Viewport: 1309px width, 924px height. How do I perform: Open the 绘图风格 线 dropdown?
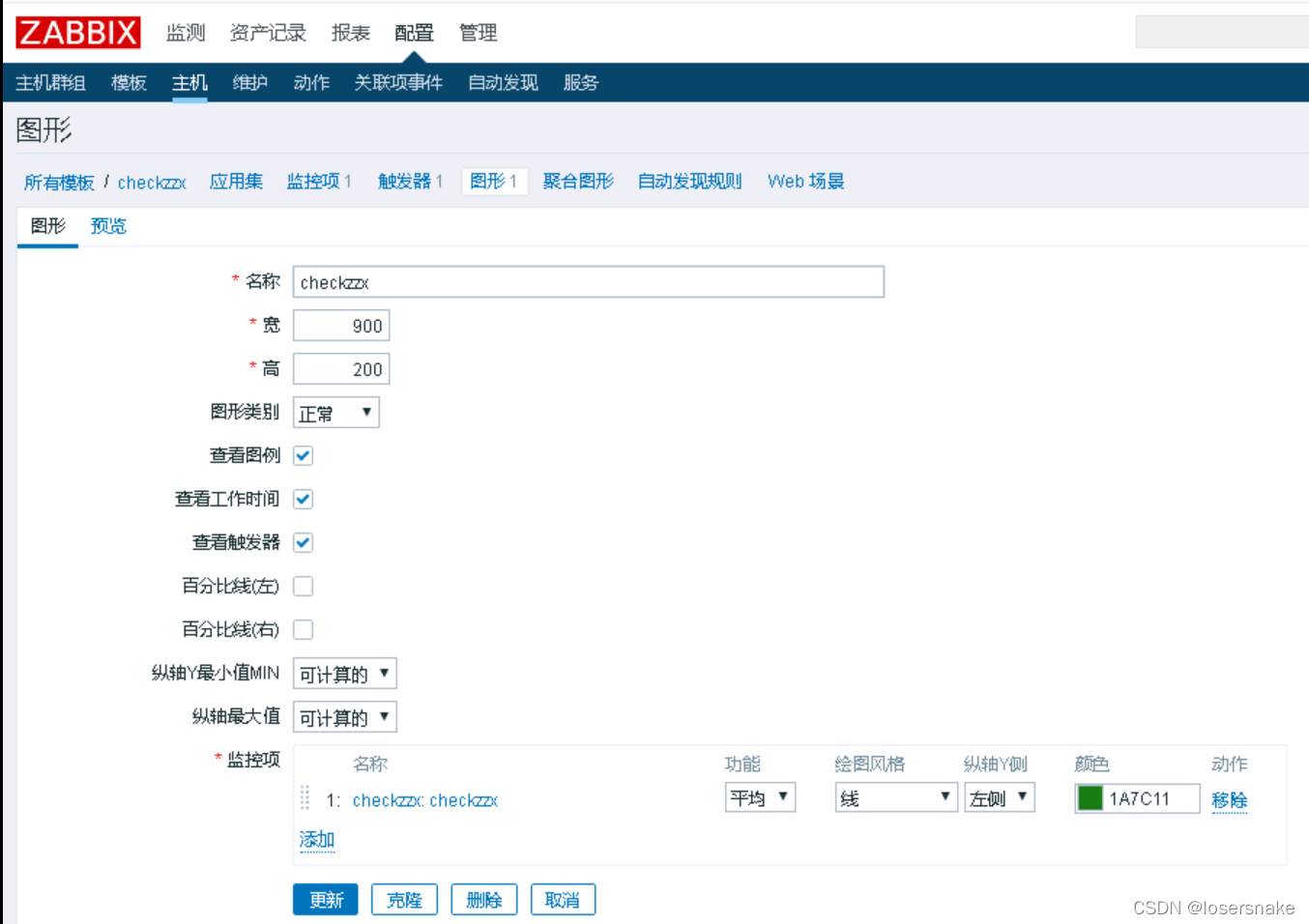pos(896,797)
